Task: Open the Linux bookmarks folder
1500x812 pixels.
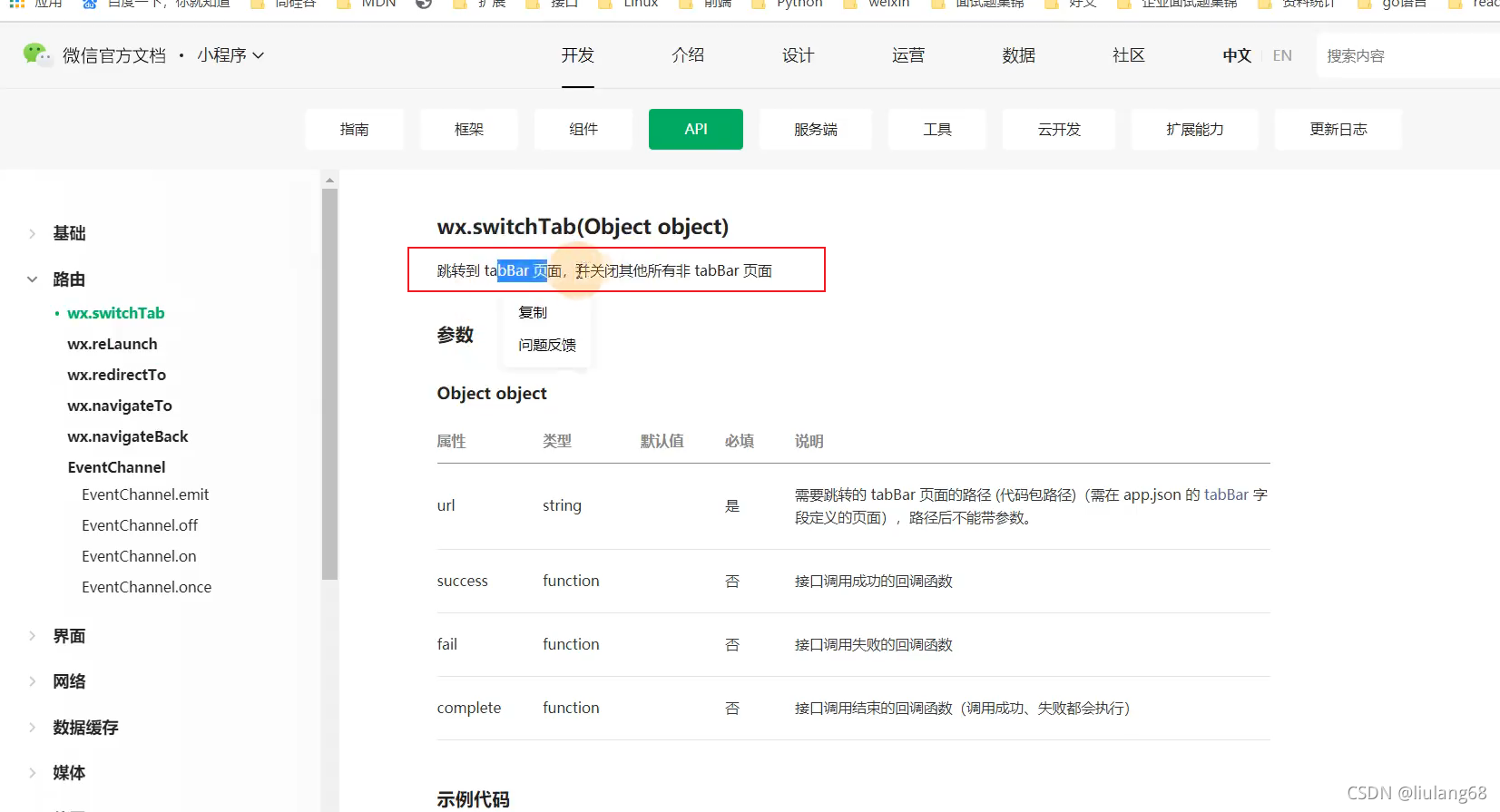Action: [628, 4]
